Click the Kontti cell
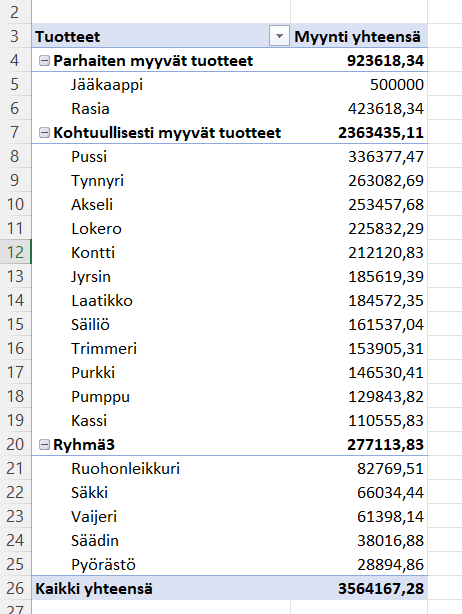The height and width of the screenshot is (614, 462). [161, 253]
